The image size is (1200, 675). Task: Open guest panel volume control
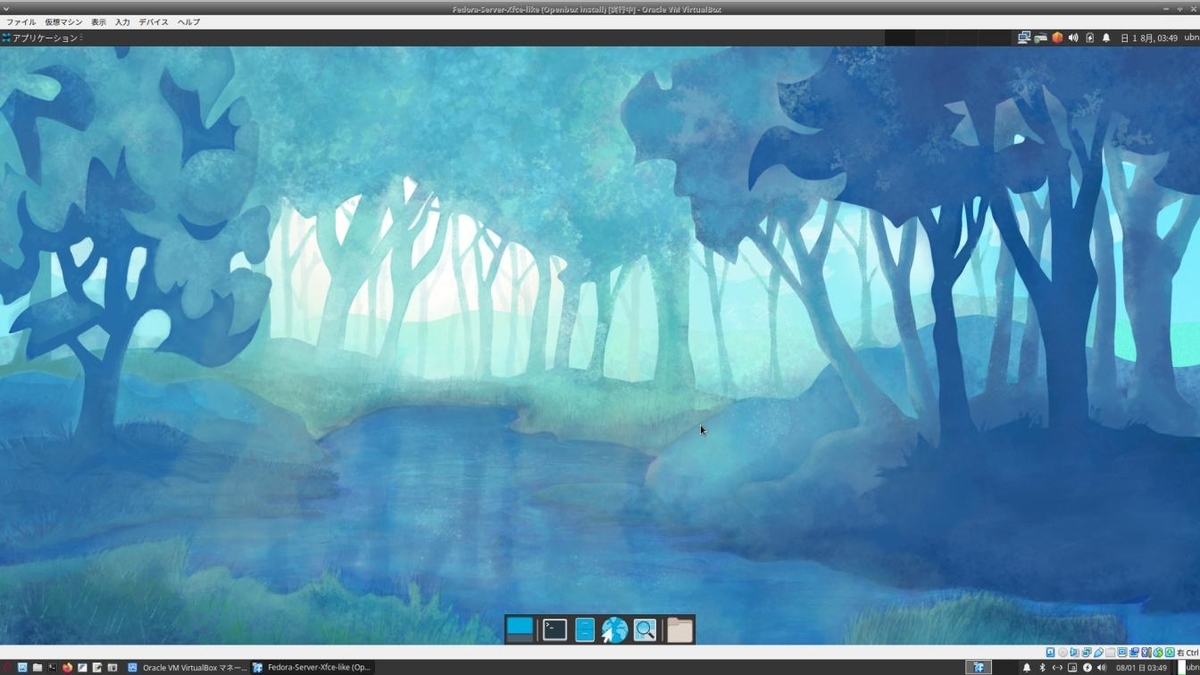click(1073, 38)
